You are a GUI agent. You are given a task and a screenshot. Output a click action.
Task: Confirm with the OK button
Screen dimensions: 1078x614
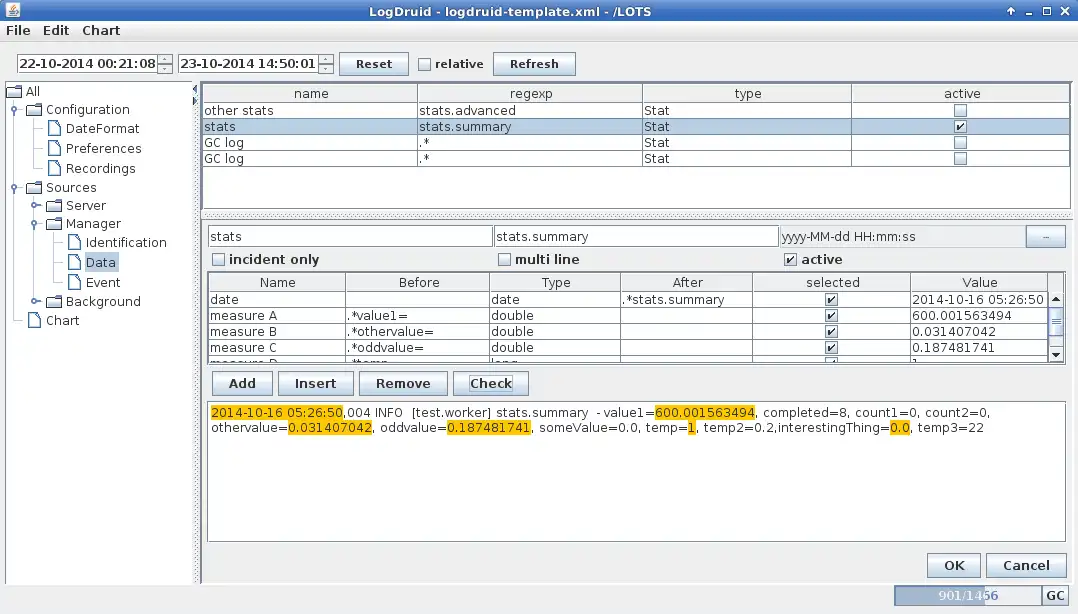pyautogui.click(x=954, y=565)
